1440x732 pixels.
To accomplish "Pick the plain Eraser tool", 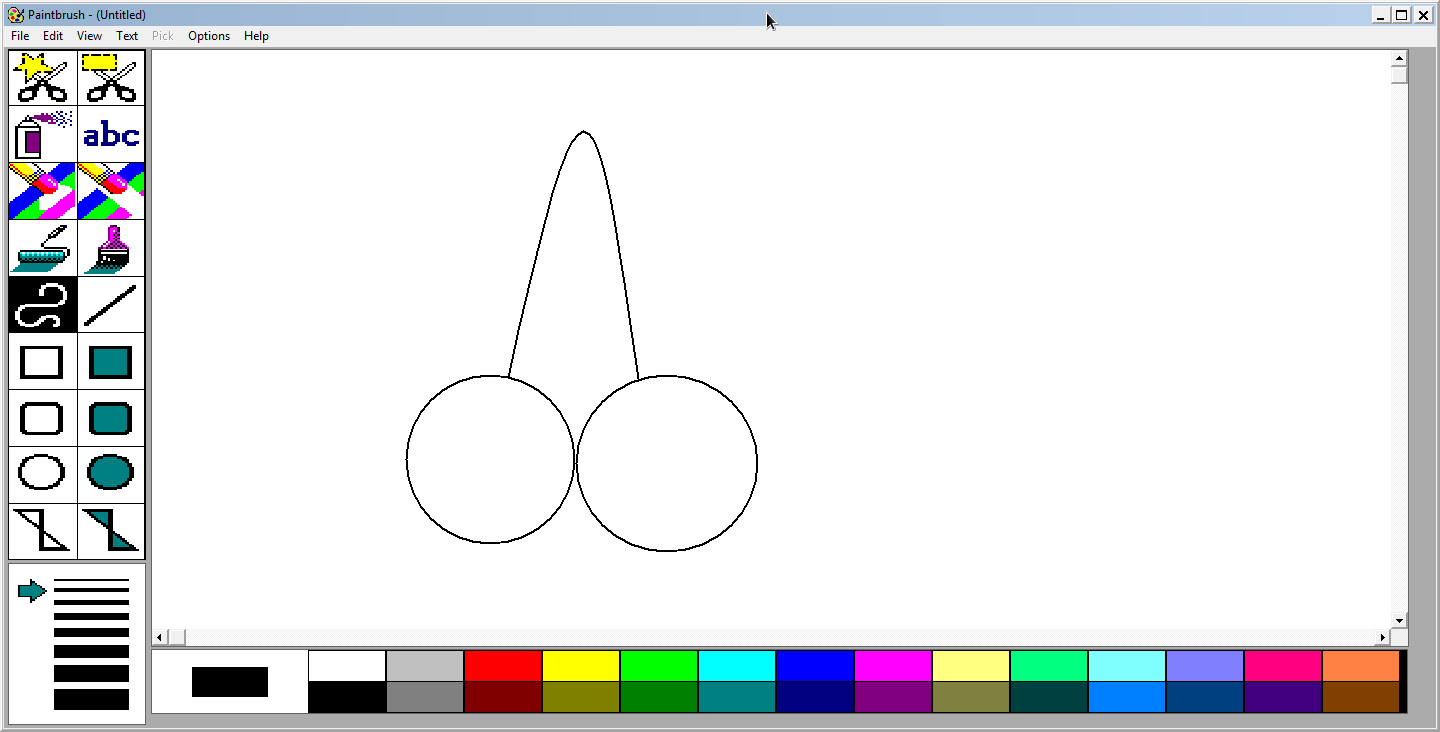I will [111, 191].
